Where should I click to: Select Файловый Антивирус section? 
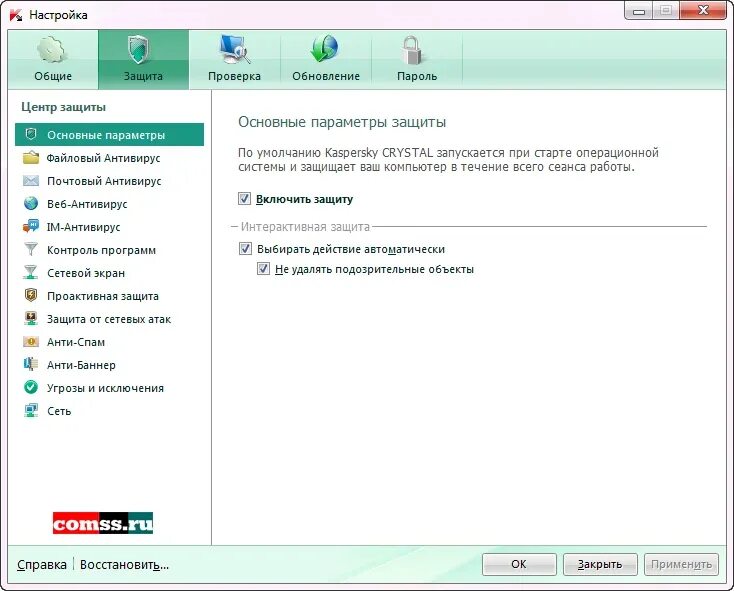tap(110, 158)
